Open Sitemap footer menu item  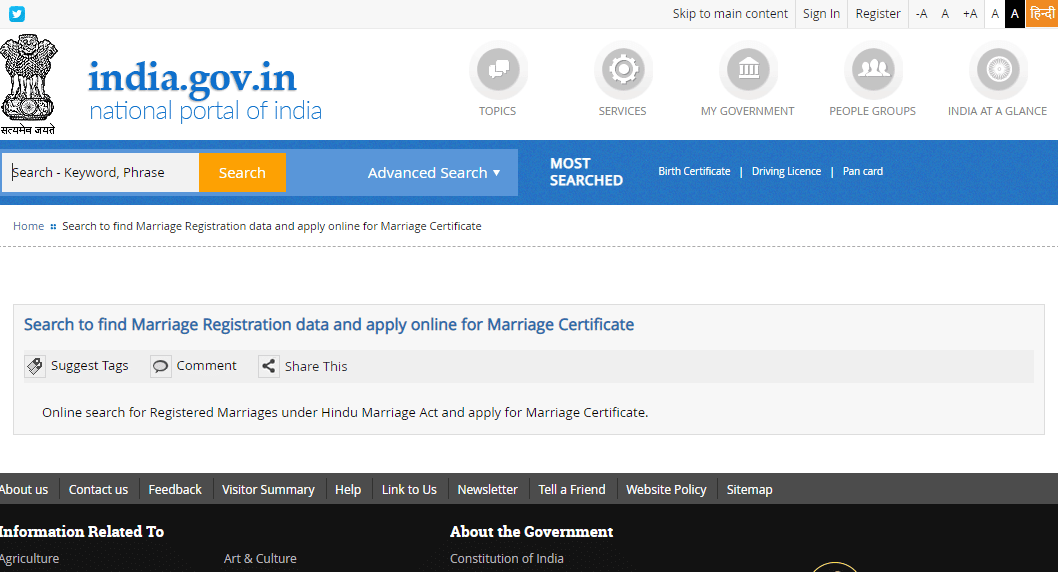(x=749, y=490)
